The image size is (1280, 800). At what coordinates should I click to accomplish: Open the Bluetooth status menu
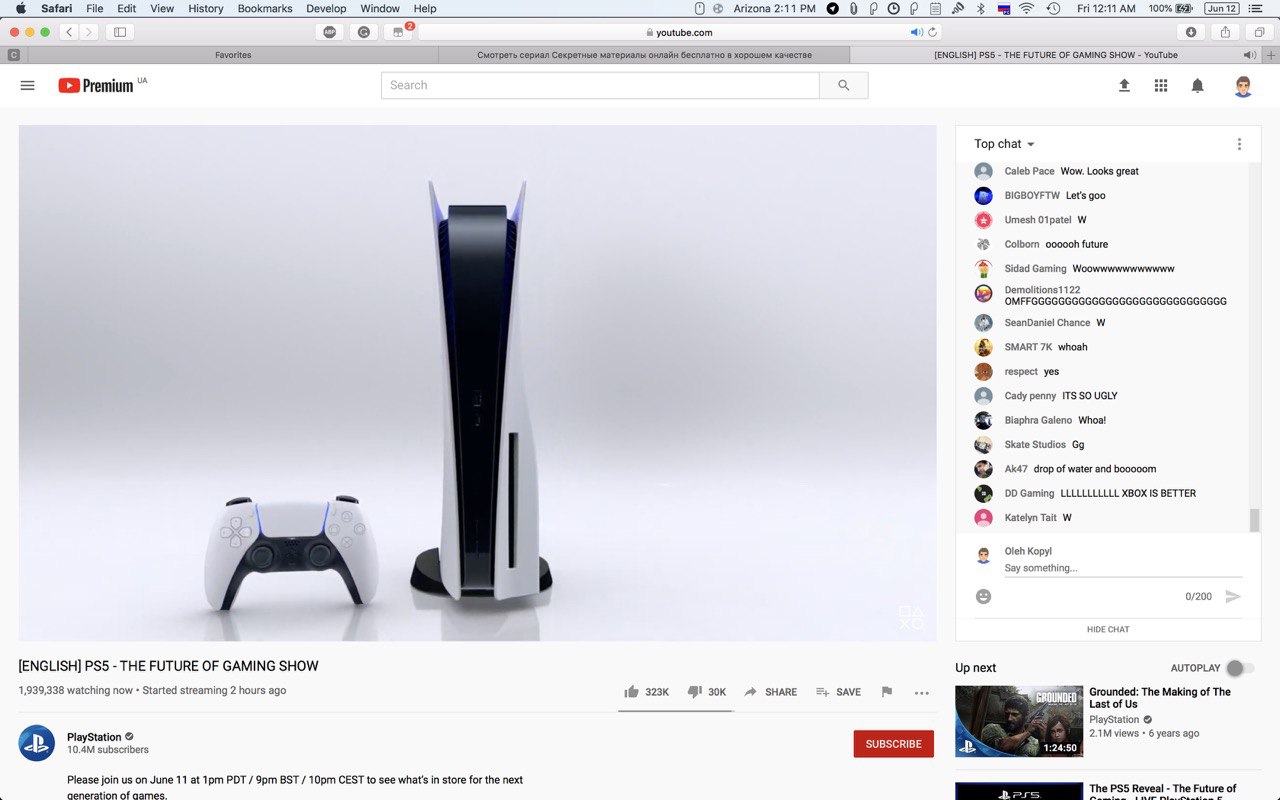(980, 8)
